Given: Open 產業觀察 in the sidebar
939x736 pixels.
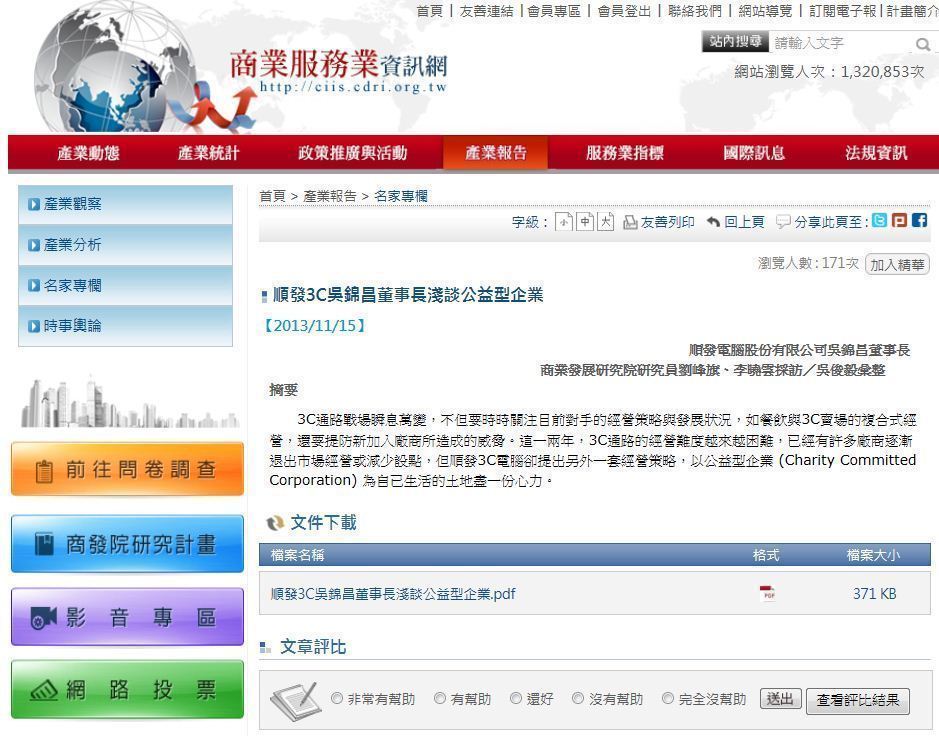Looking at the screenshot, I should point(73,204).
